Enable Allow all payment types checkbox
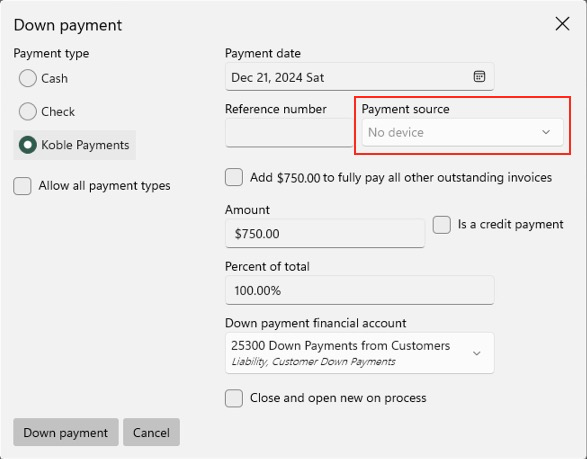The image size is (587, 459). click(22, 186)
